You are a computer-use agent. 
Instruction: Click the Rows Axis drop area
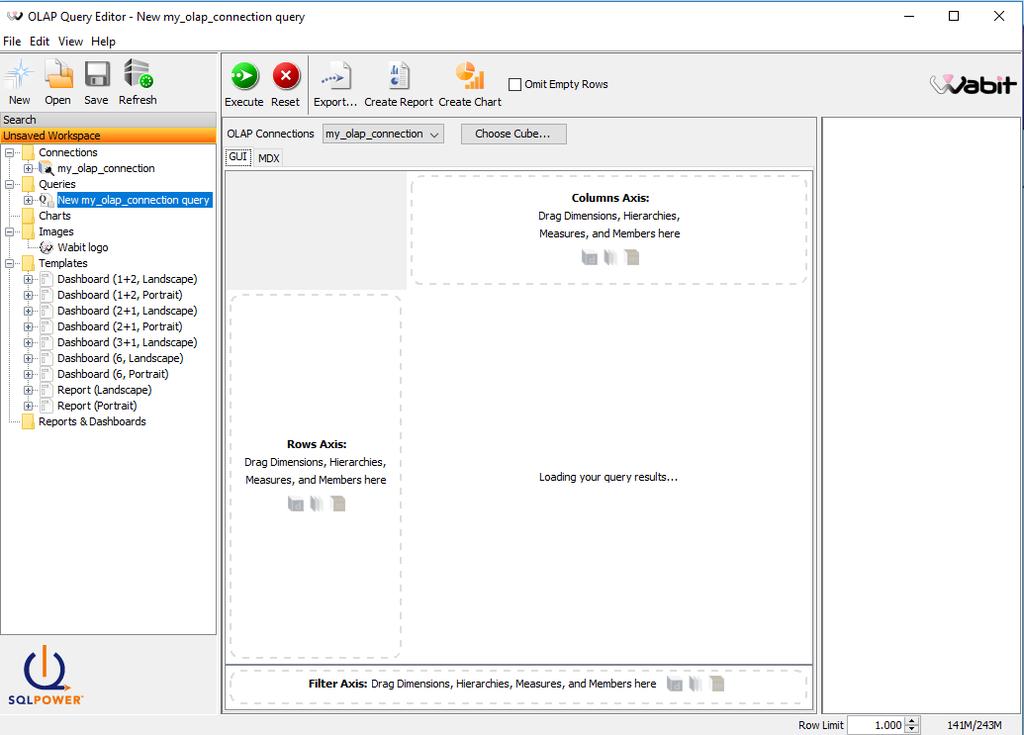315,476
